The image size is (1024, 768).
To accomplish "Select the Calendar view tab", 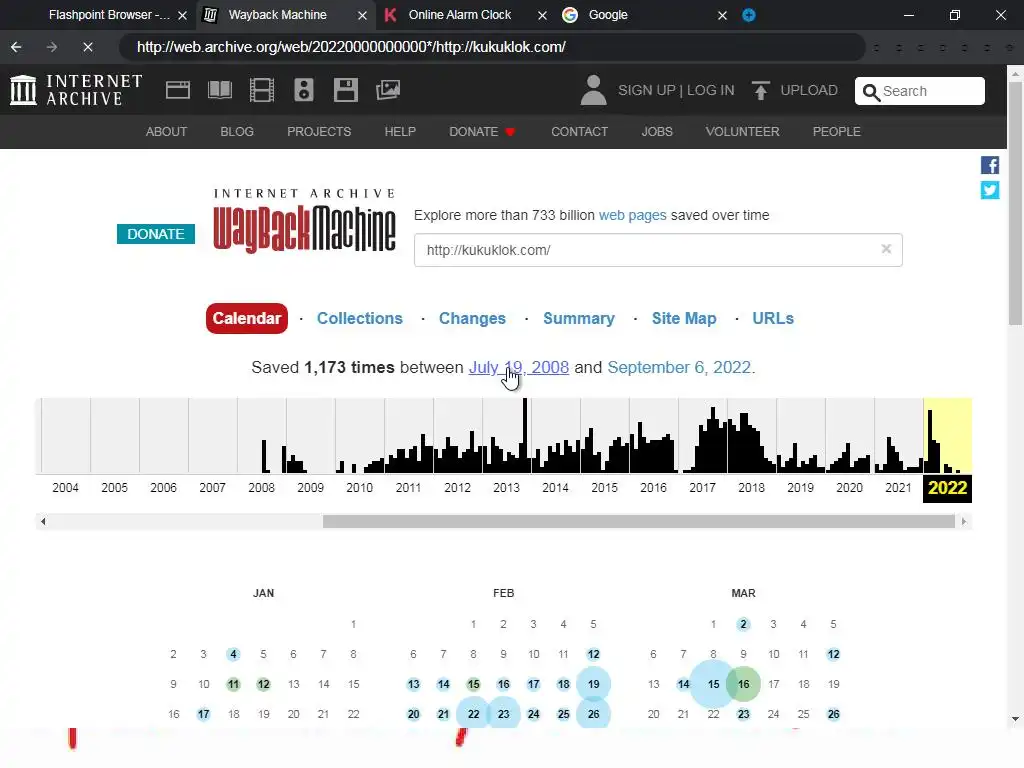I will (247, 318).
